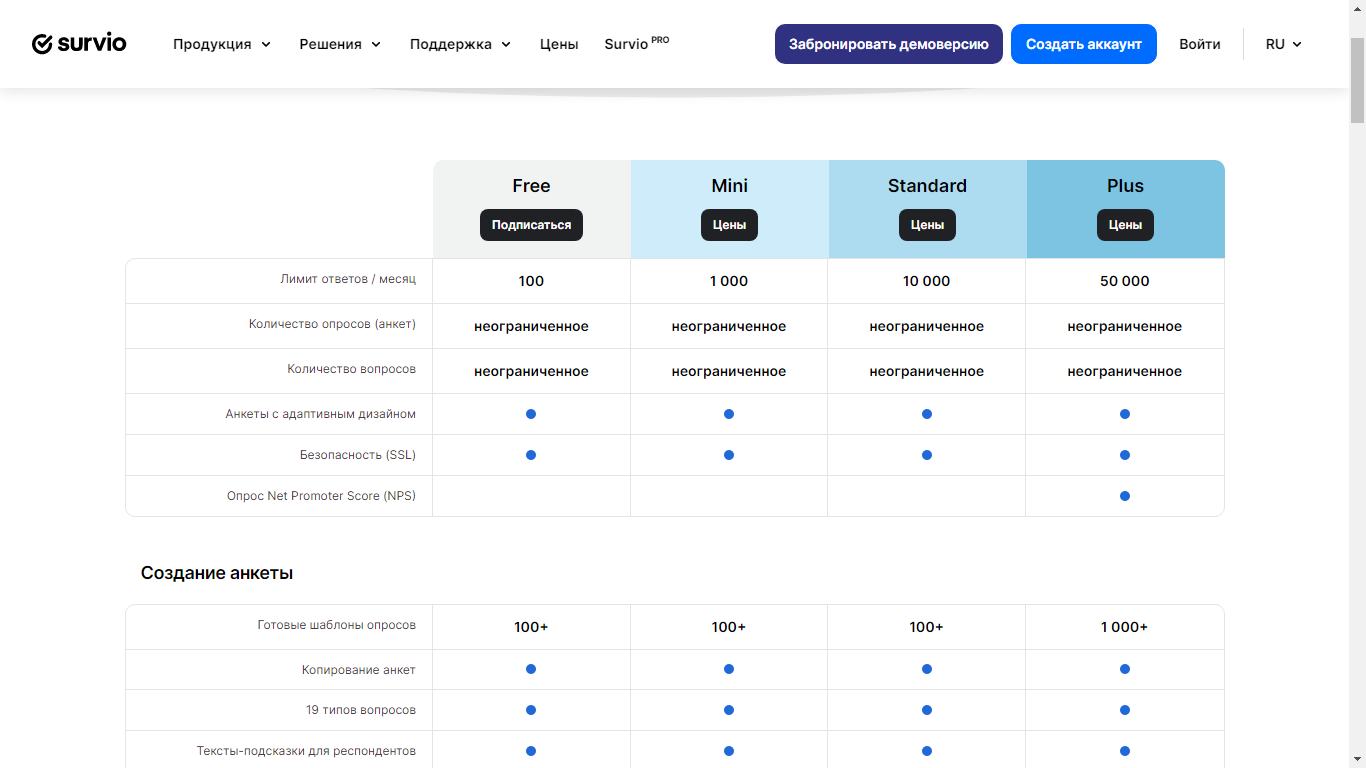Click the Войти login link
1366x768 pixels.
(1199, 44)
